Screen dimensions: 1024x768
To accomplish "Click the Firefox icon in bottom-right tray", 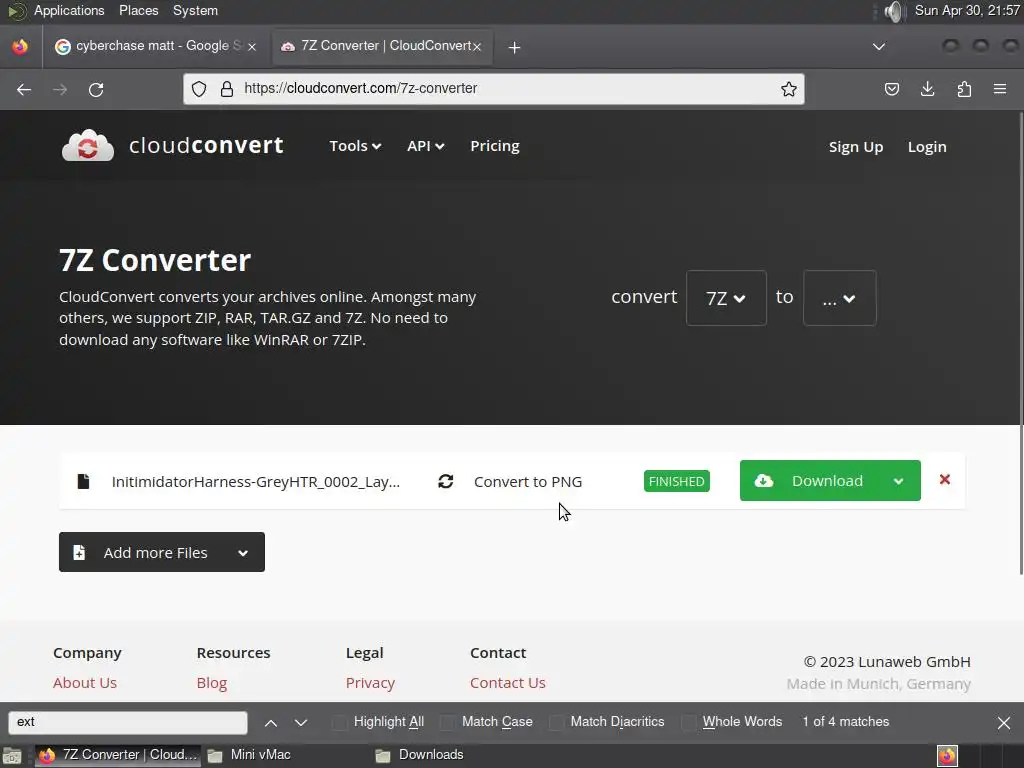I will tap(947, 756).
